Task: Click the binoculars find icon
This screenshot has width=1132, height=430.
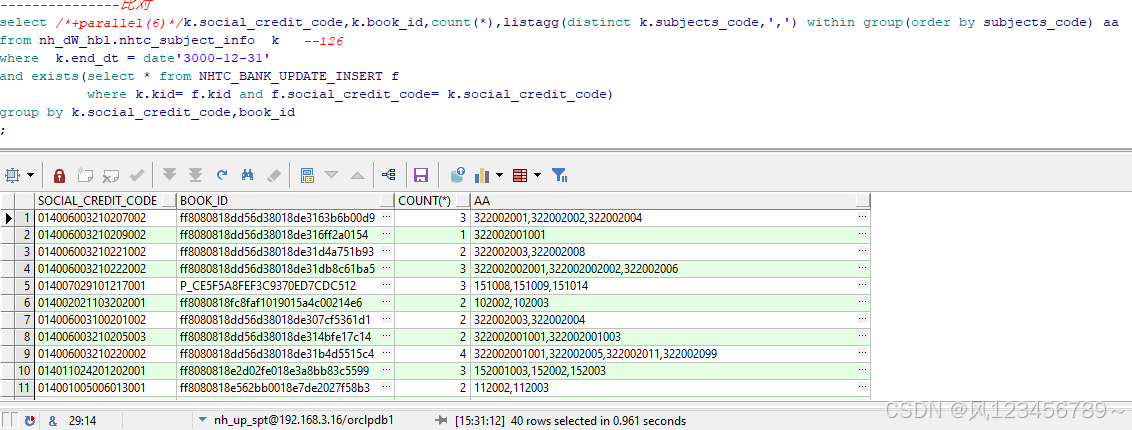Action: (x=247, y=175)
